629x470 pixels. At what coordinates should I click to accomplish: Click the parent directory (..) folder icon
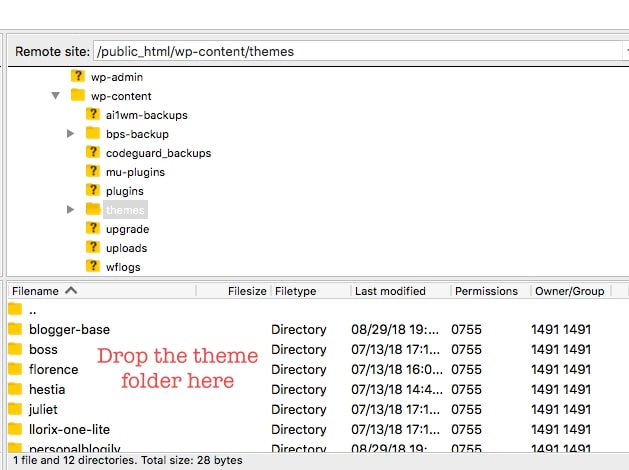click(15, 310)
